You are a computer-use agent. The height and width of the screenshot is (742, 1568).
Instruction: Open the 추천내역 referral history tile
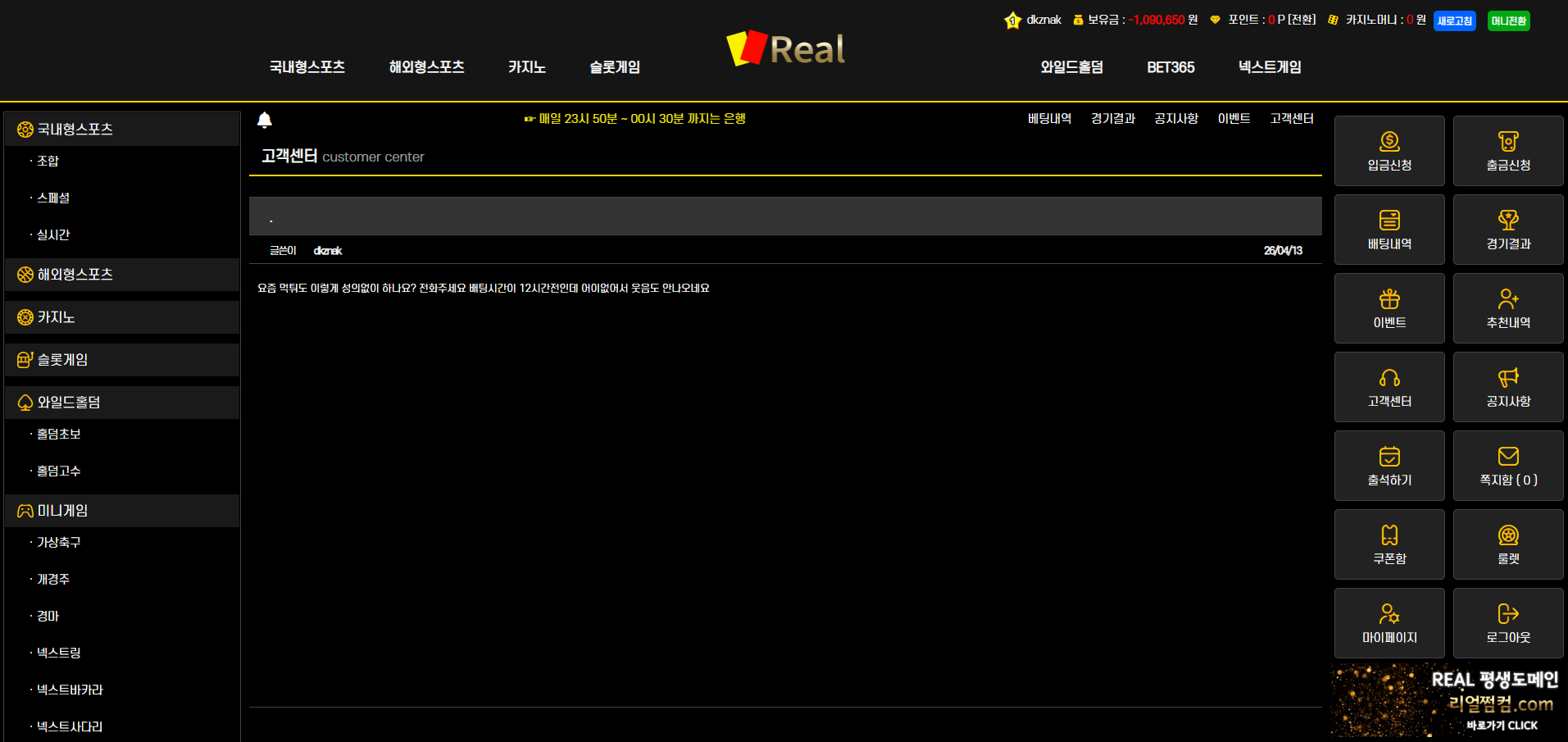click(1507, 308)
